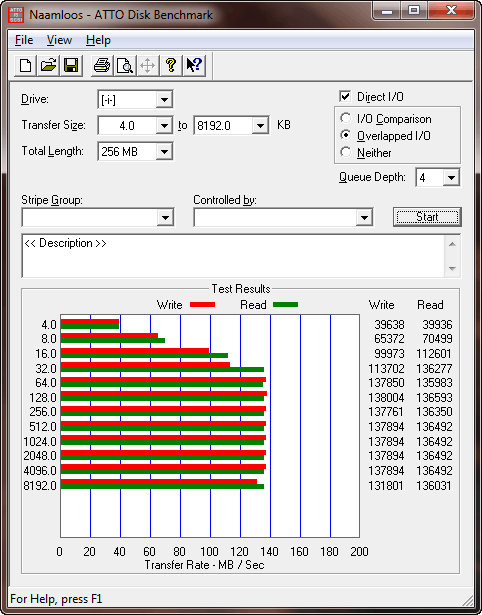Open the View menu
482x615 pixels.
tap(59, 40)
